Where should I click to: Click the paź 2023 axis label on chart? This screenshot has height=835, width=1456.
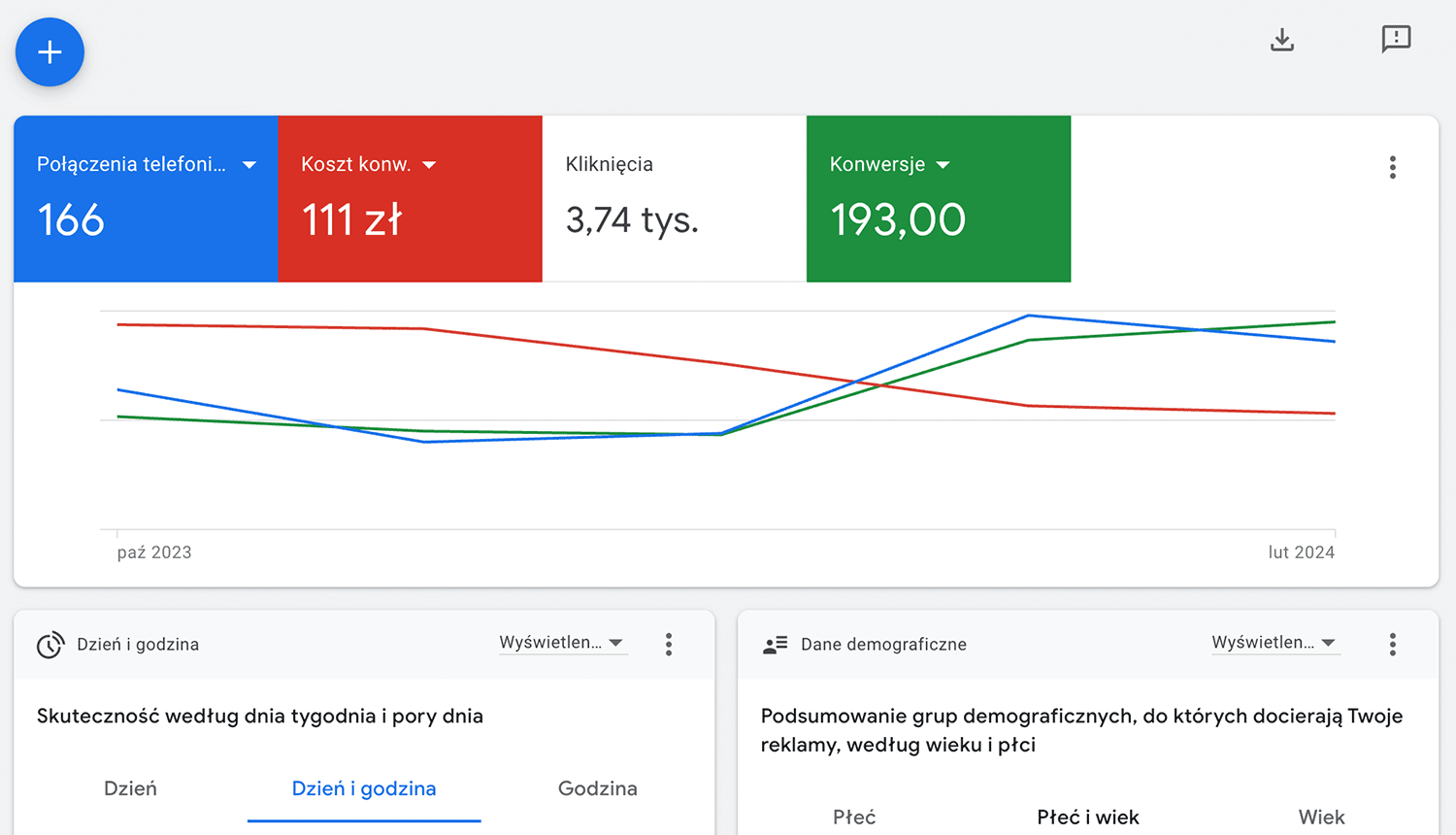(154, 552)
